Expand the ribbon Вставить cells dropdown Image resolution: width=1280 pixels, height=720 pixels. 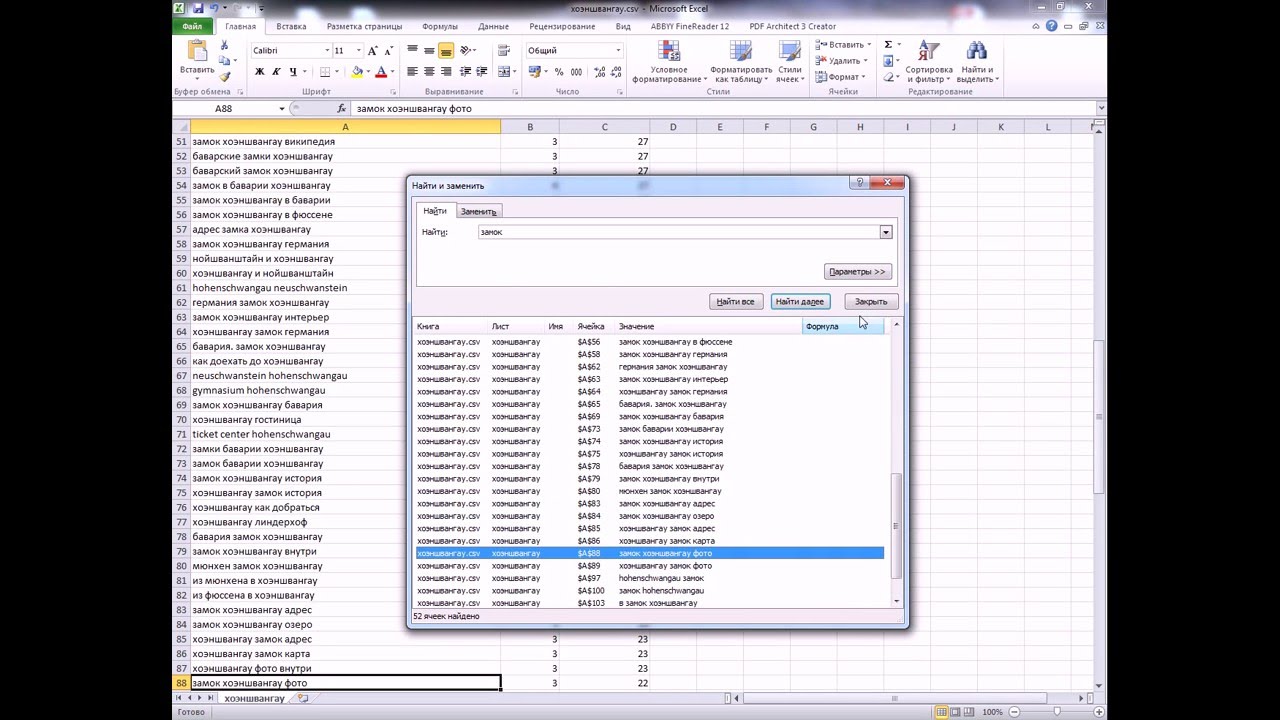tap(868, 45)
